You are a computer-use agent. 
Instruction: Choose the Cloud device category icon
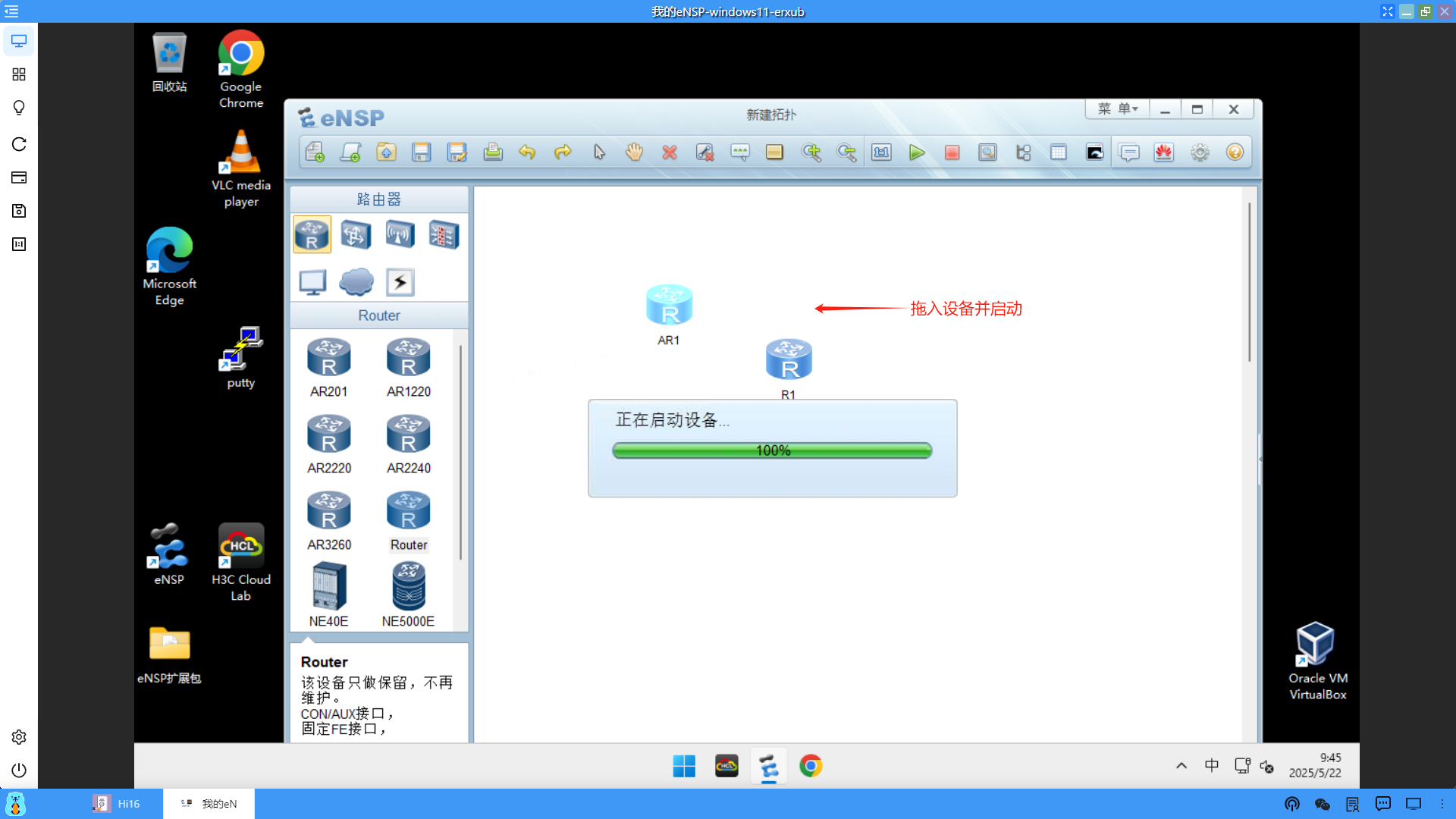pyautogui.click(x=356, y=281)
